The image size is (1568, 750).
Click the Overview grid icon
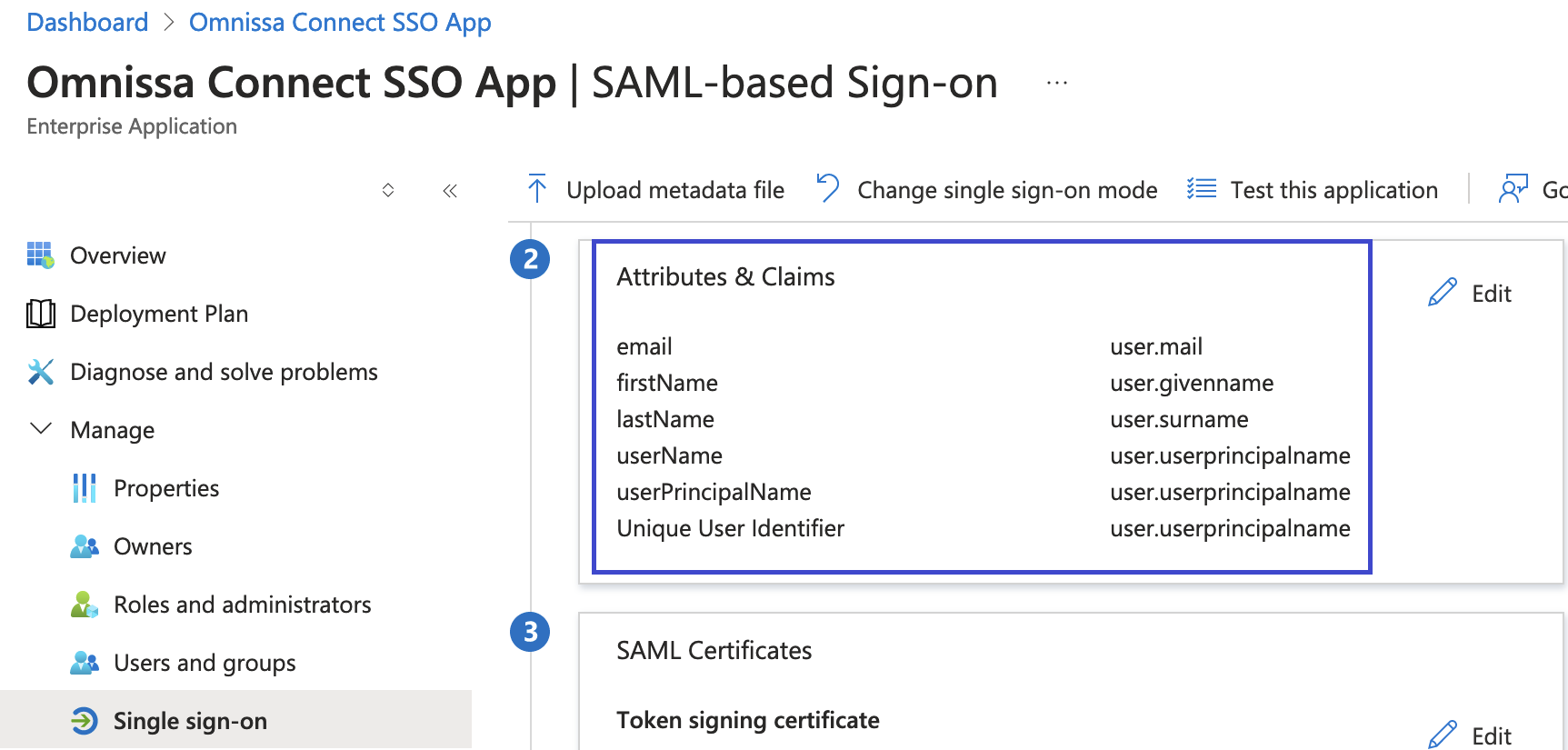click(40, 255)
